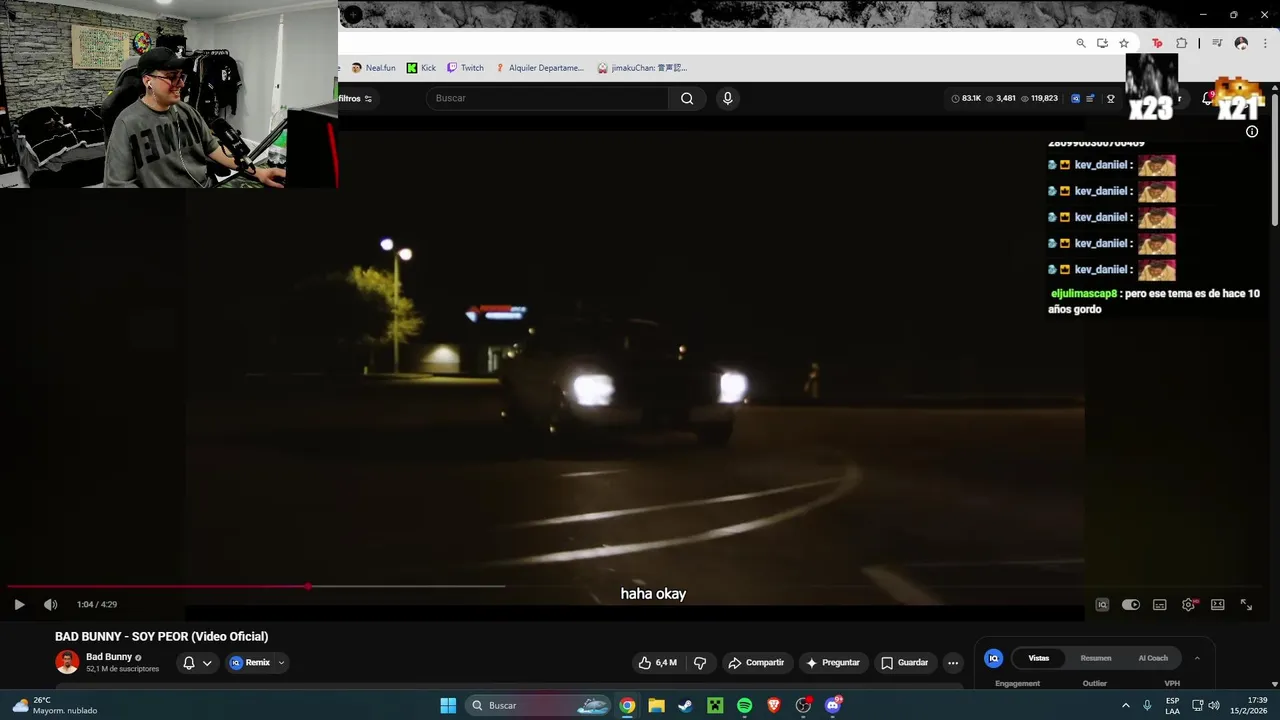The height and width of the screenshot is (720, 1280).
Task: Expand the Remix dropdown arrow
Action: point(281,662)
